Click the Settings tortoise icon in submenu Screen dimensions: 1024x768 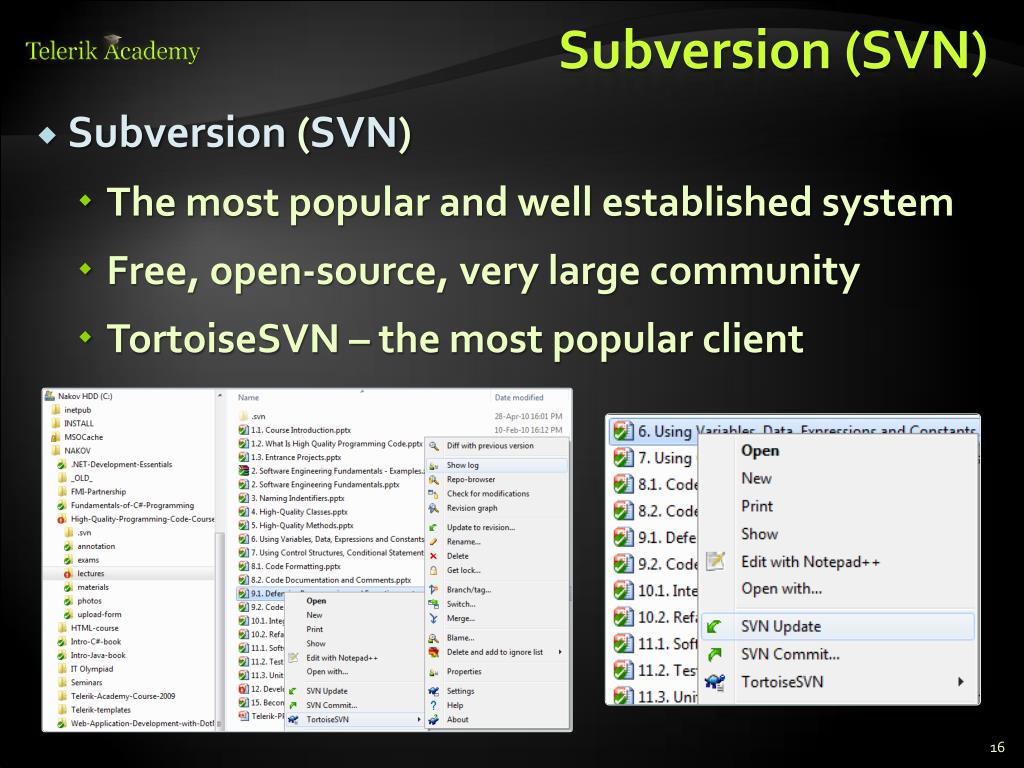point(433,691)
